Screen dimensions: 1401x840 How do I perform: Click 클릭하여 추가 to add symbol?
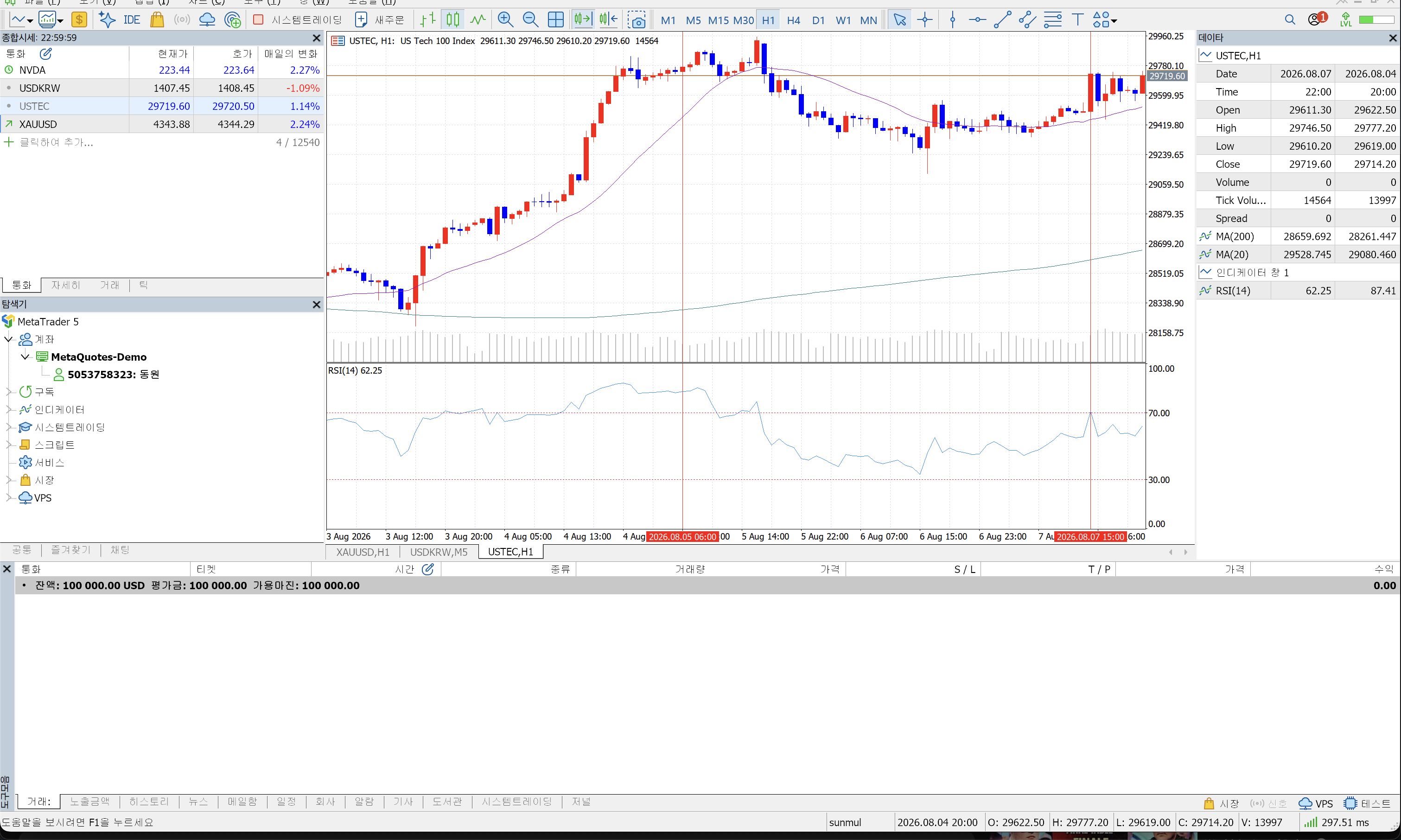56,142
